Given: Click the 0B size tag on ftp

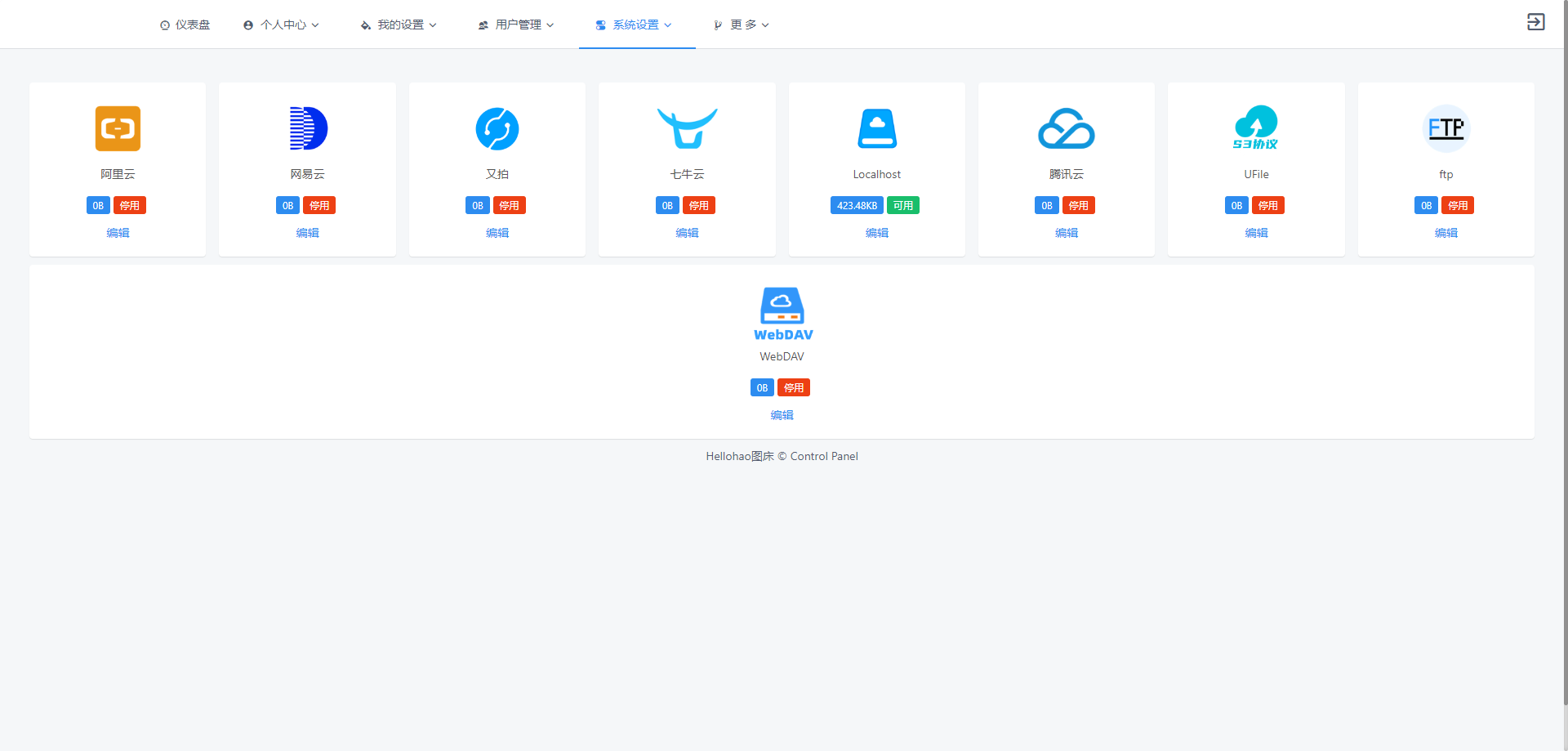Looking at the screenshot, I should point(1427,205).
